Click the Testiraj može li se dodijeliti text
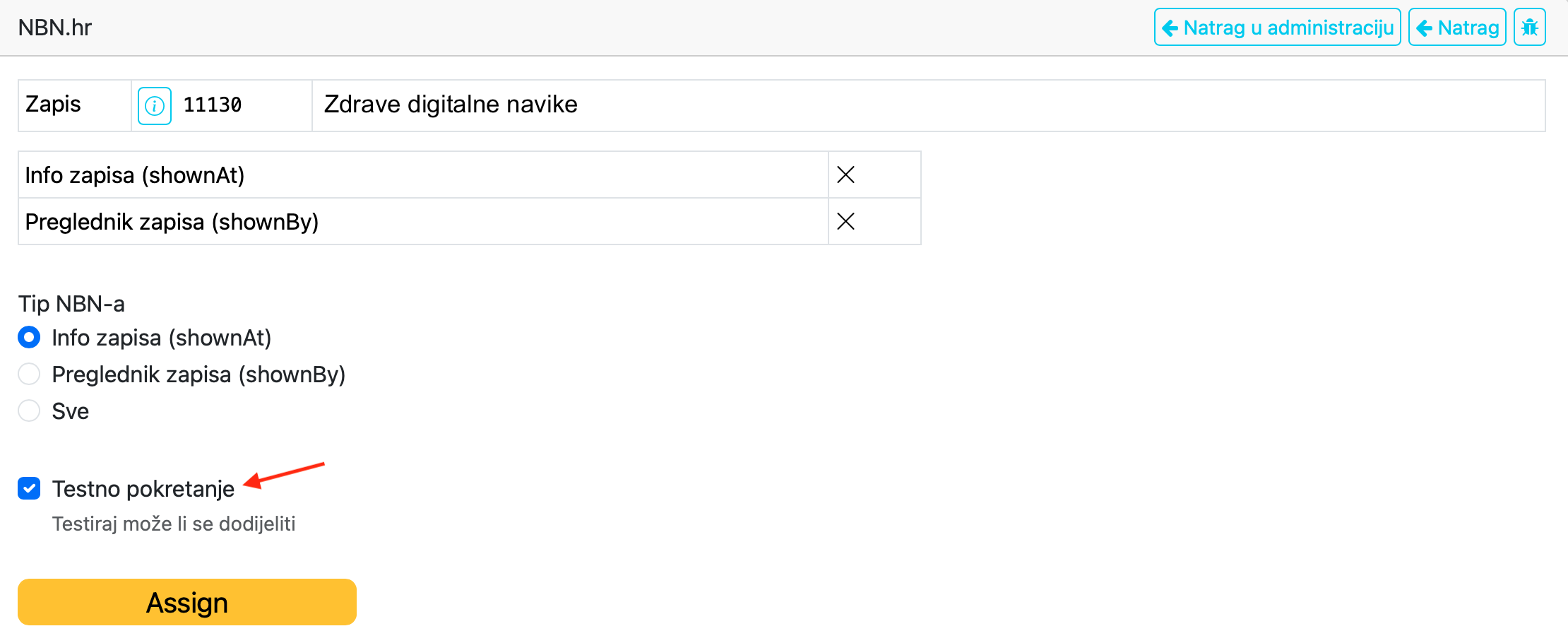The height and width of the screenshot is (643, 1568). [x=174, y=524]
